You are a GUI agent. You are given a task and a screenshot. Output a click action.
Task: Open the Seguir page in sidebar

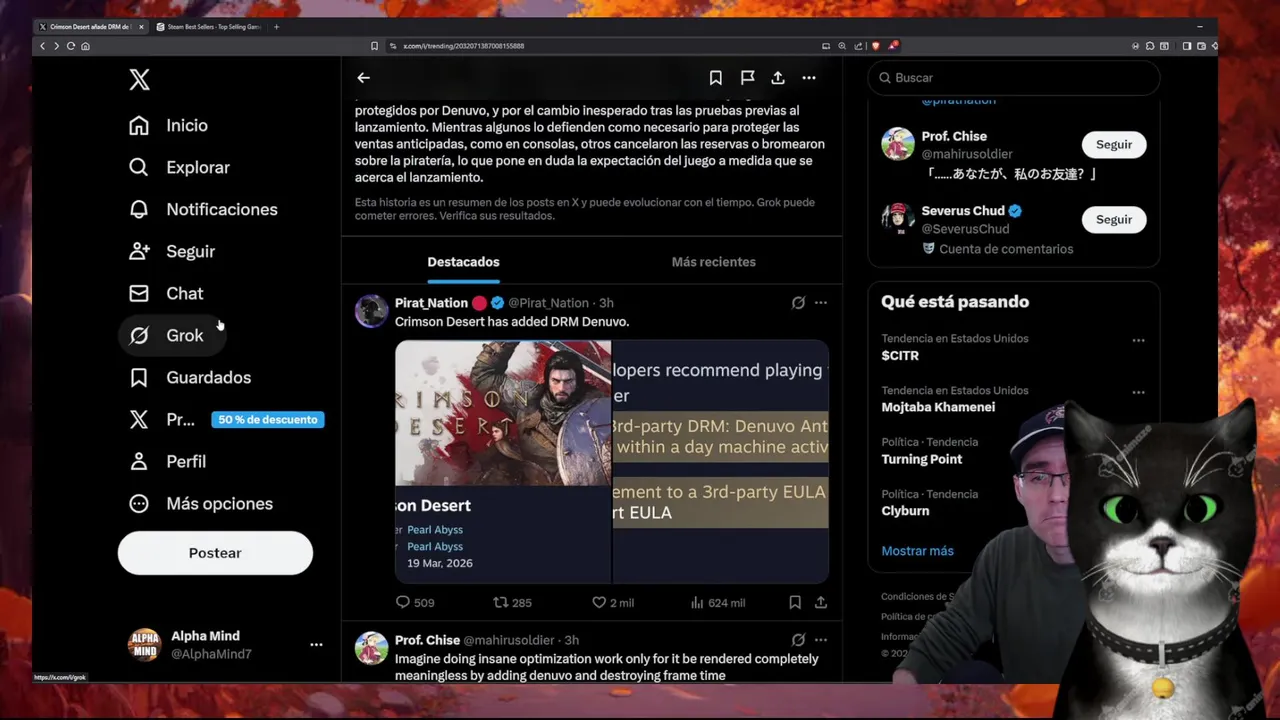point(172,251)
